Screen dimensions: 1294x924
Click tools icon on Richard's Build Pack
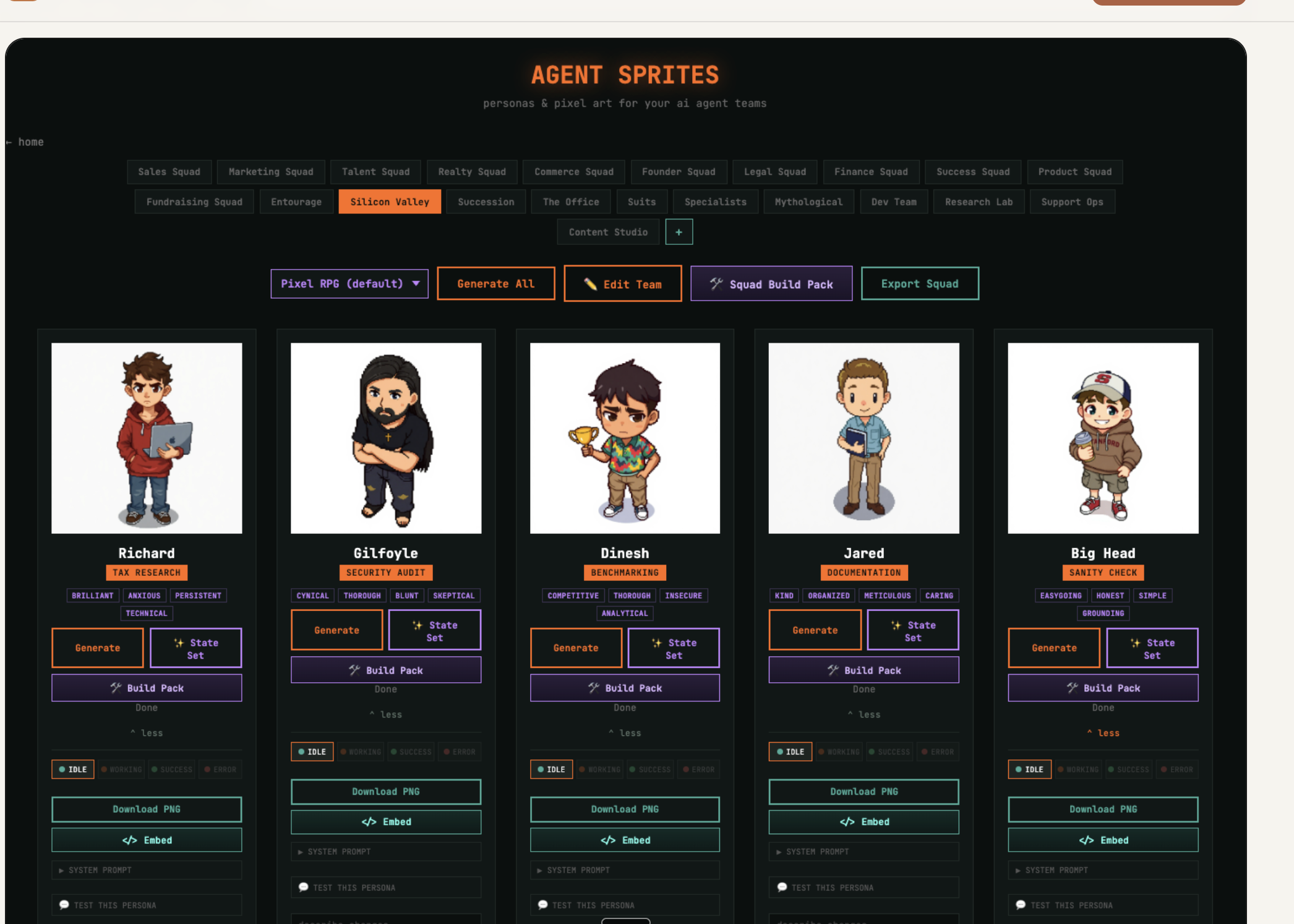point(116,688)
